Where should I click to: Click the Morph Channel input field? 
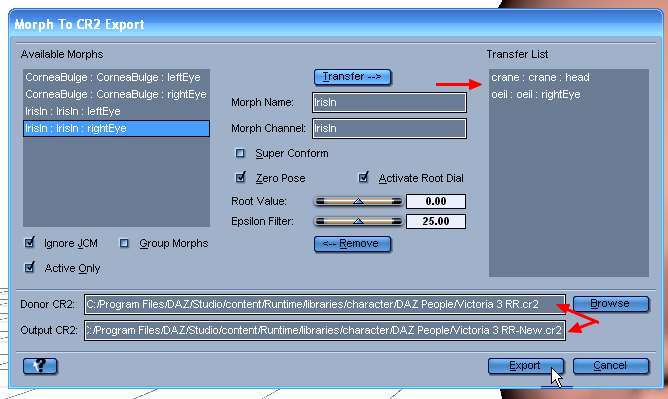(389, 128)
